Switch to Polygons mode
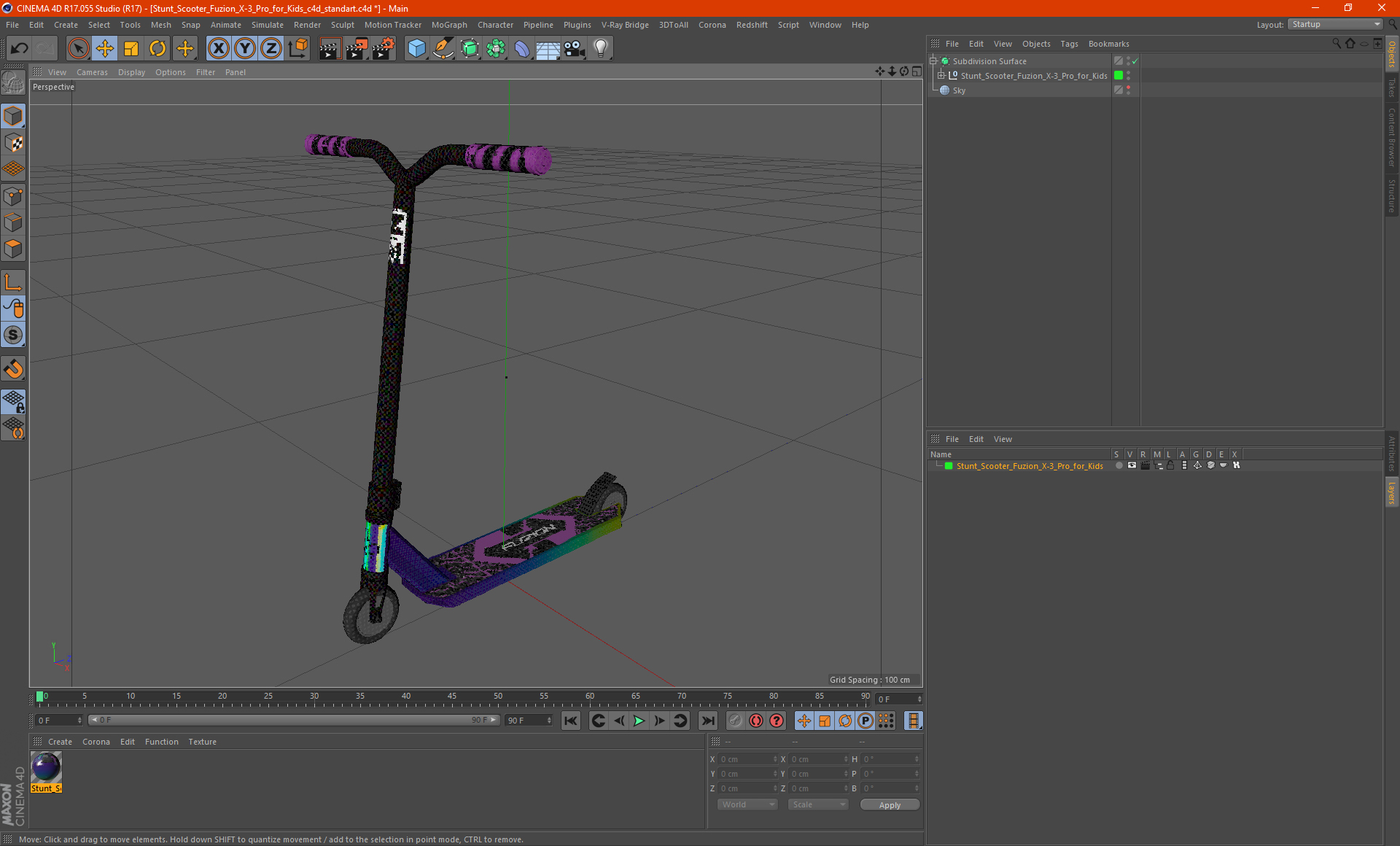1400x846 pixels. pos(13,249)
